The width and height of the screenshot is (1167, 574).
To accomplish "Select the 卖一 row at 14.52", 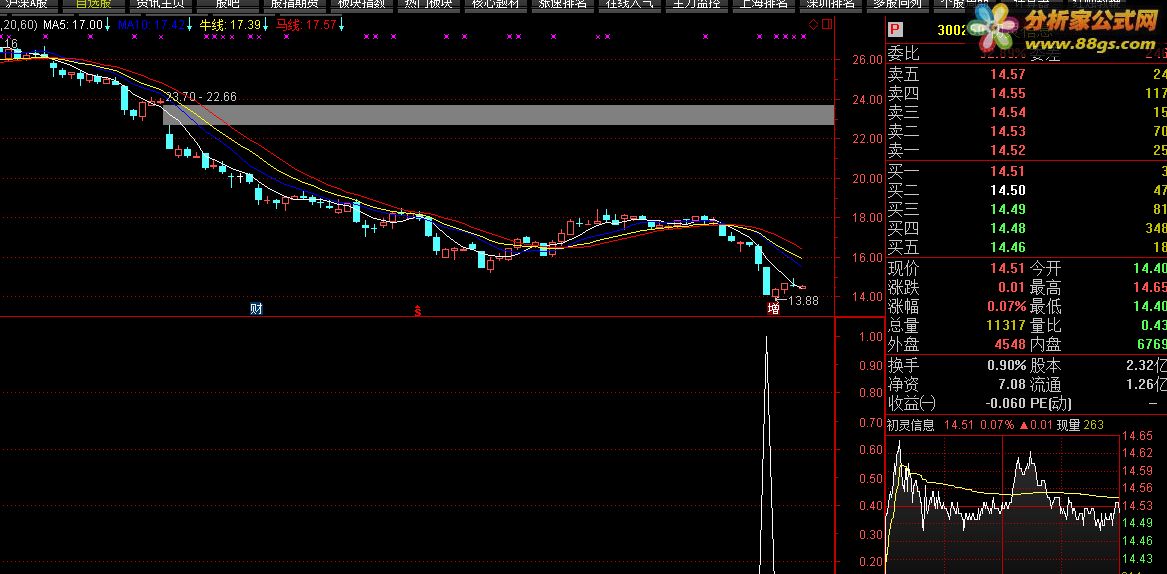I will point(1026,150).
